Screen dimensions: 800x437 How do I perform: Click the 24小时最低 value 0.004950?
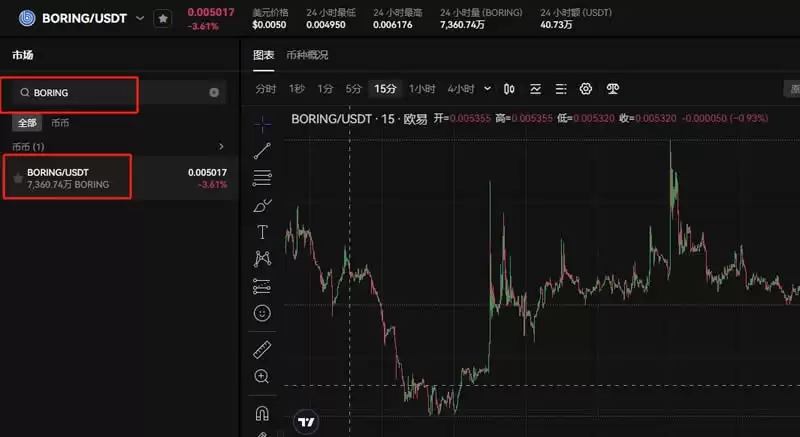(326, 24)
